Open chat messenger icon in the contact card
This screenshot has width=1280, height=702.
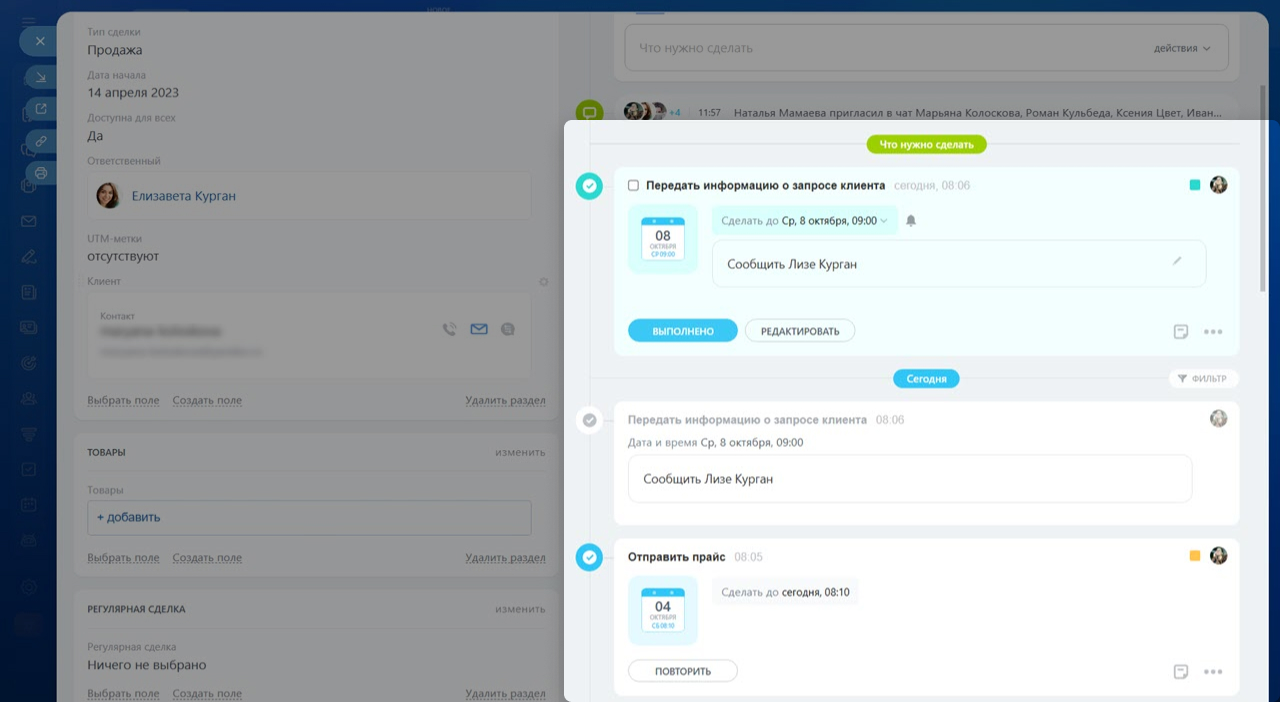coord(508,329)
